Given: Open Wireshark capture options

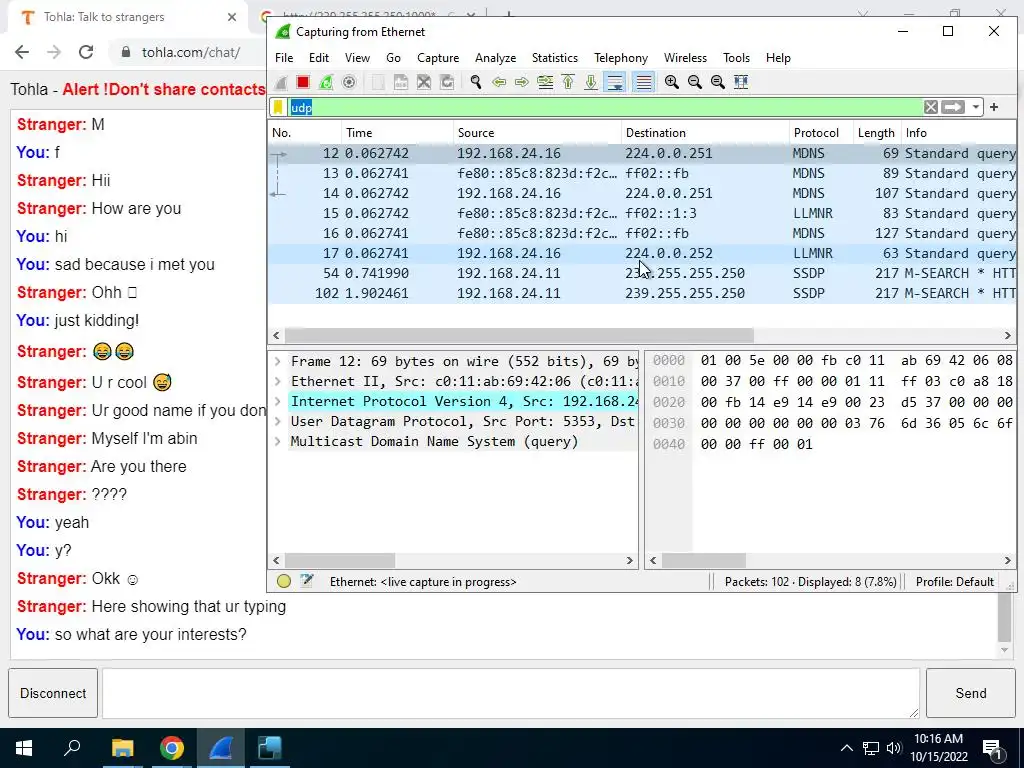Looking at the screenshot, I should [x=349, y=82].
